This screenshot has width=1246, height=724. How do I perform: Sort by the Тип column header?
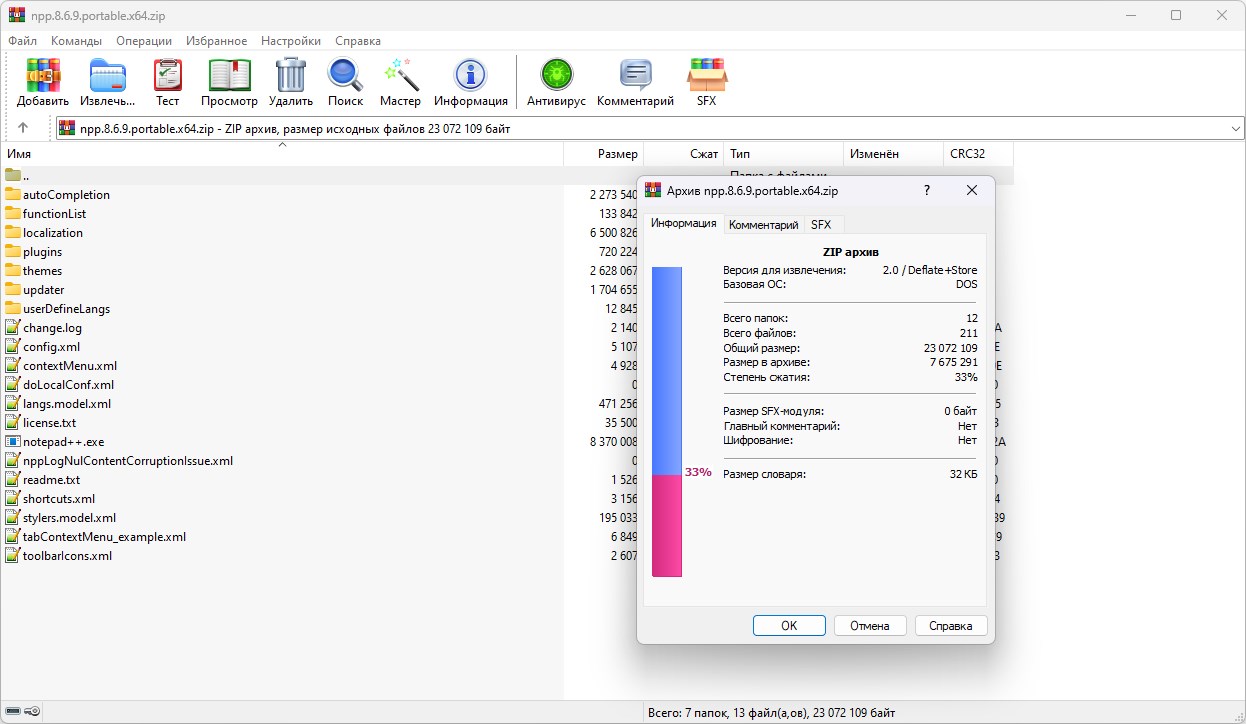point(783,154)
